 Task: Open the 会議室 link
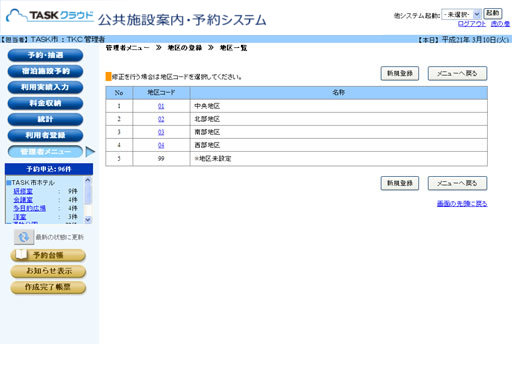[23, 200]
